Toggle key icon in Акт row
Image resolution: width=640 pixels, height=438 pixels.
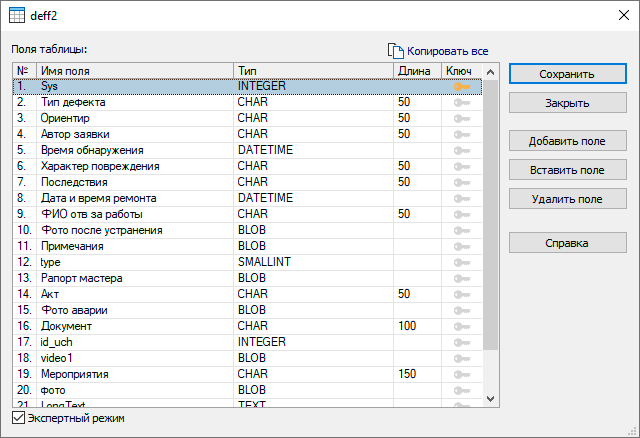click(x=462, y=295)
